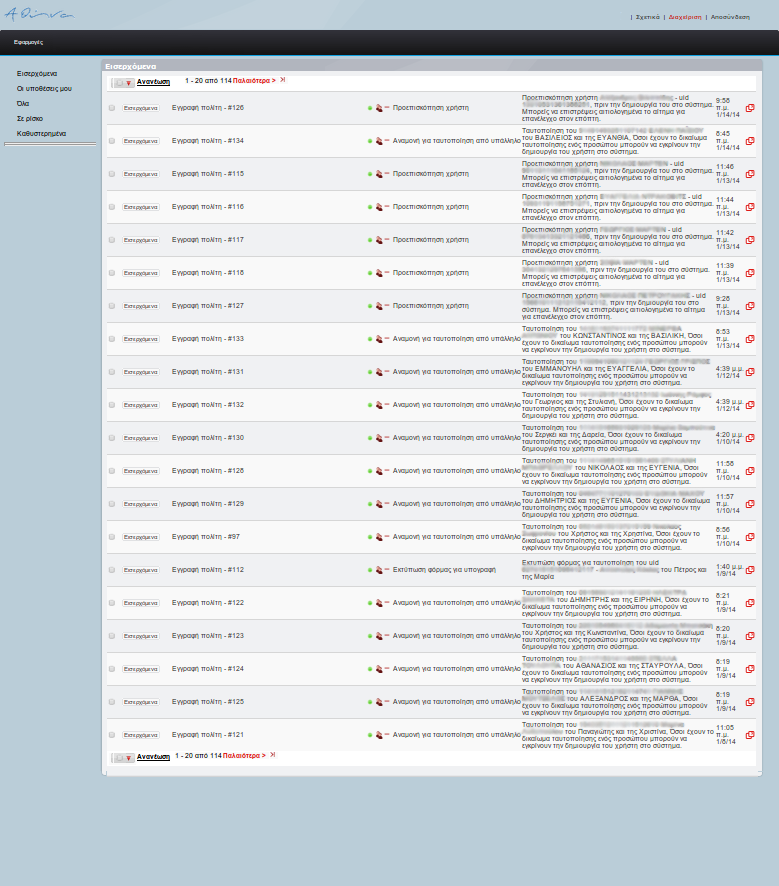The width and height of the screenshot is (779, 886).
Task: Click the Αθηνά logo in the header
Action: [39, 14]
